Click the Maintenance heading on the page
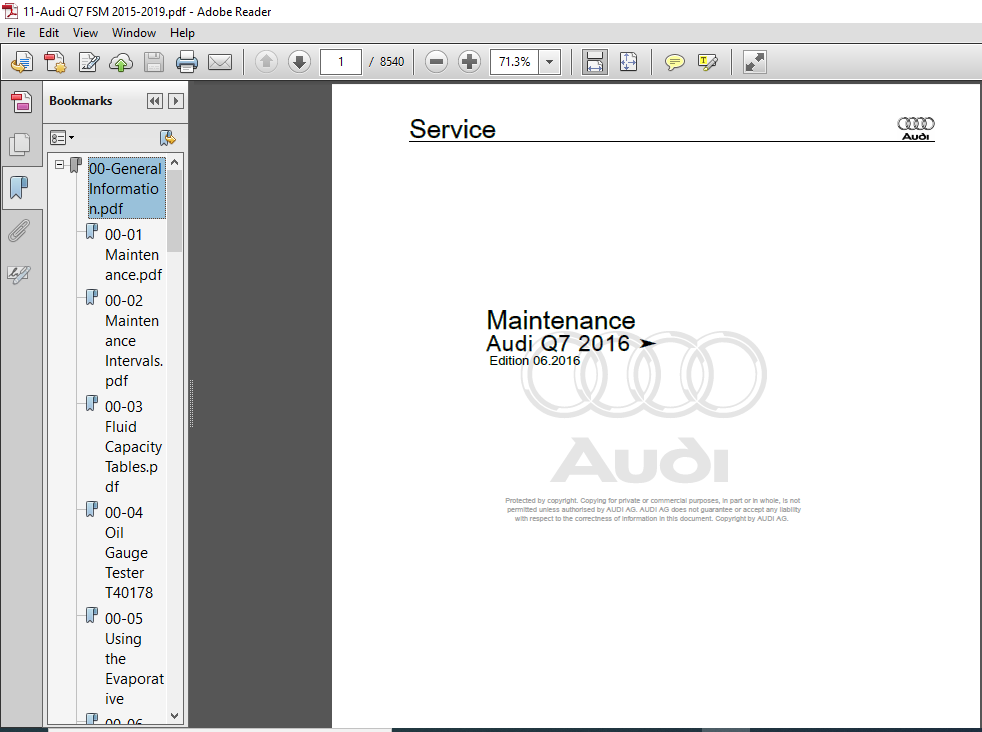The height and width of the screenshot is (732, 982). tap(561, 320)
